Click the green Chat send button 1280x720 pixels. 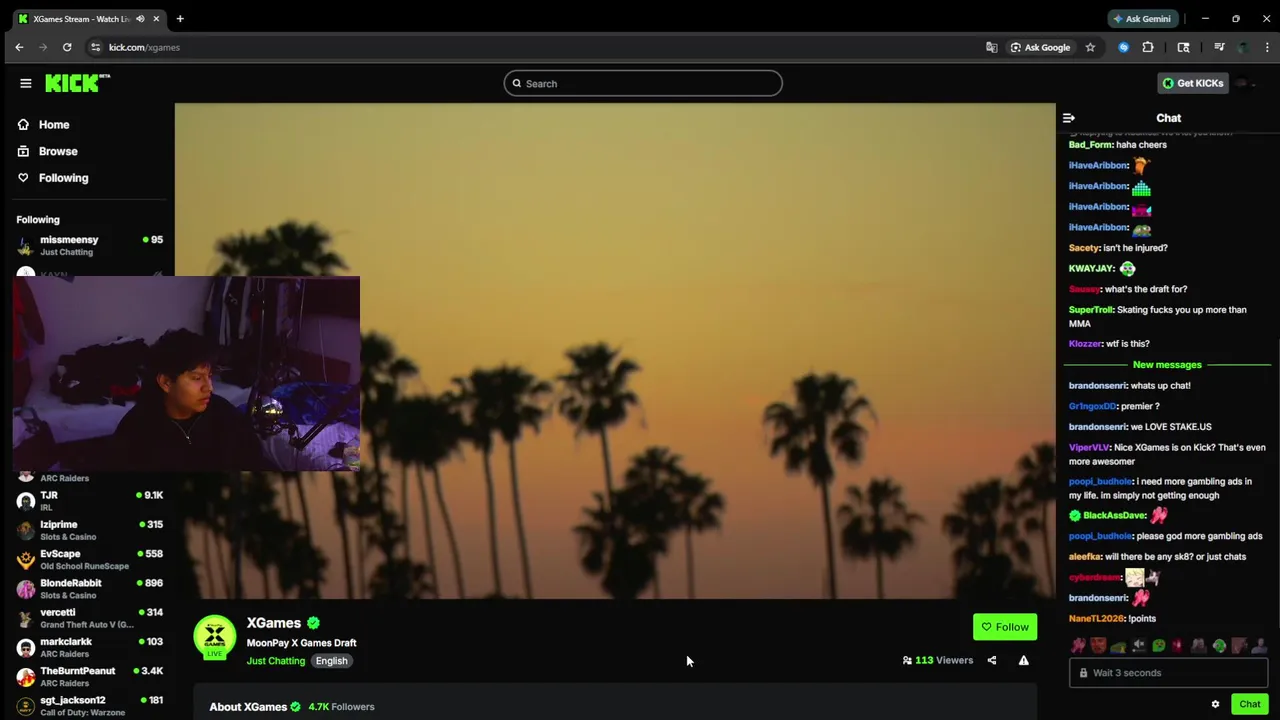1250,705
